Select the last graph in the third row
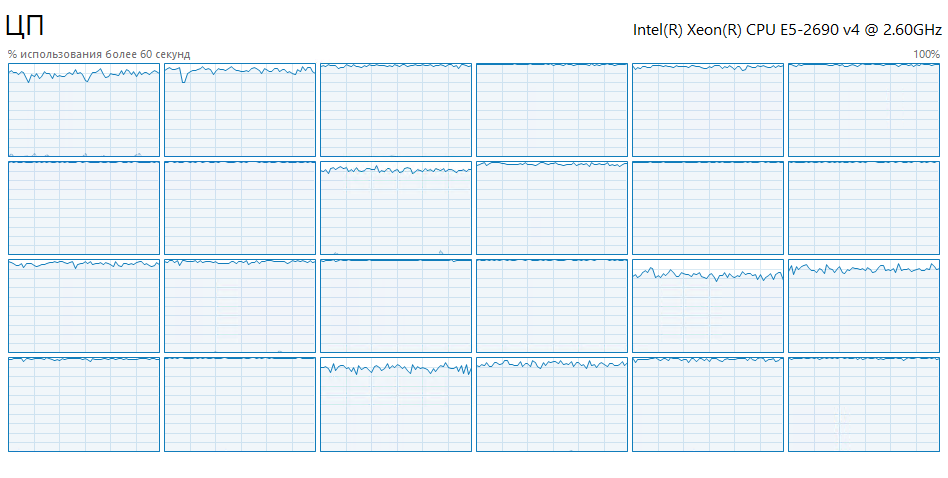 (x=864, y=306)
